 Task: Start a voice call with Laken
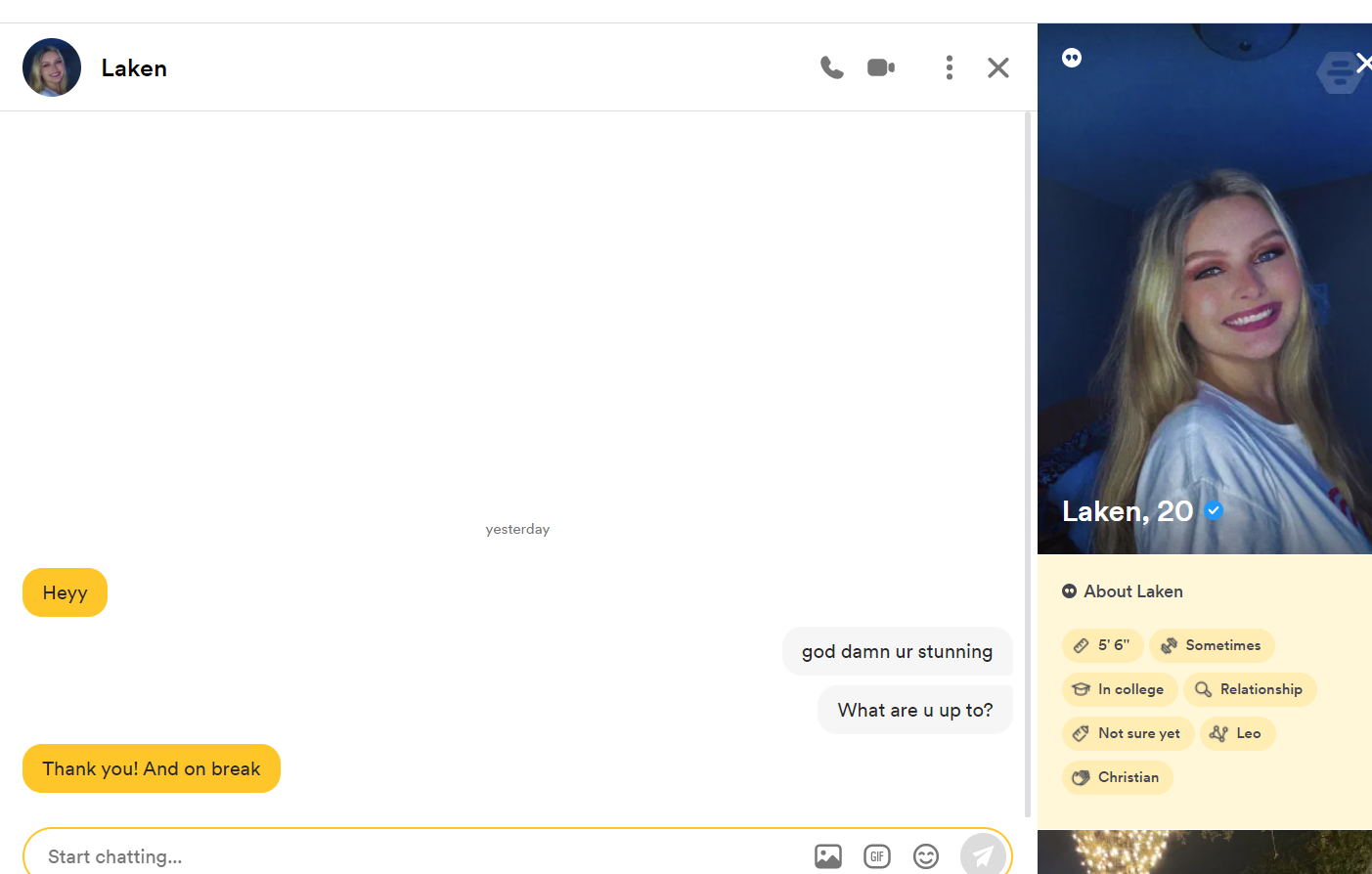point(831,67)
